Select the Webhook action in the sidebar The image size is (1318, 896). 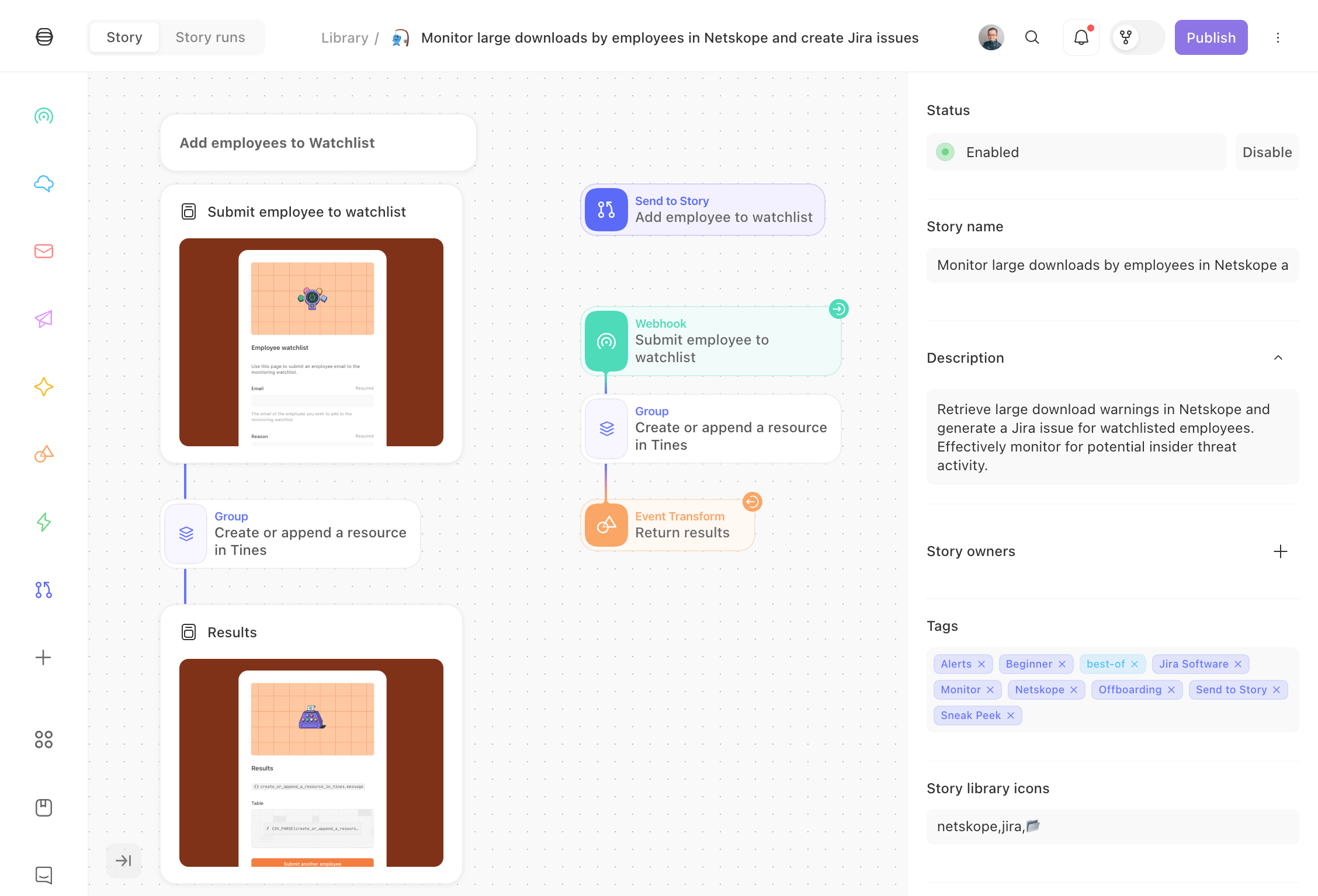tap(44, 116)
